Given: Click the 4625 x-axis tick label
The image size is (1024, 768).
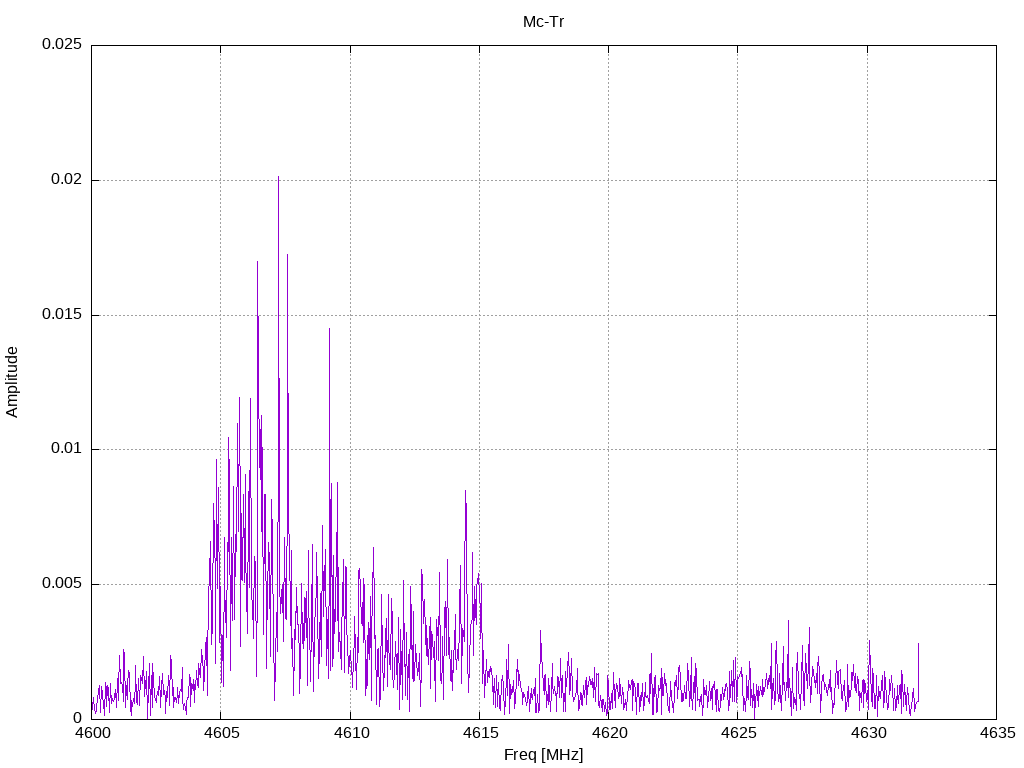Looking at the screenshot, I should [x=737, y=734].
